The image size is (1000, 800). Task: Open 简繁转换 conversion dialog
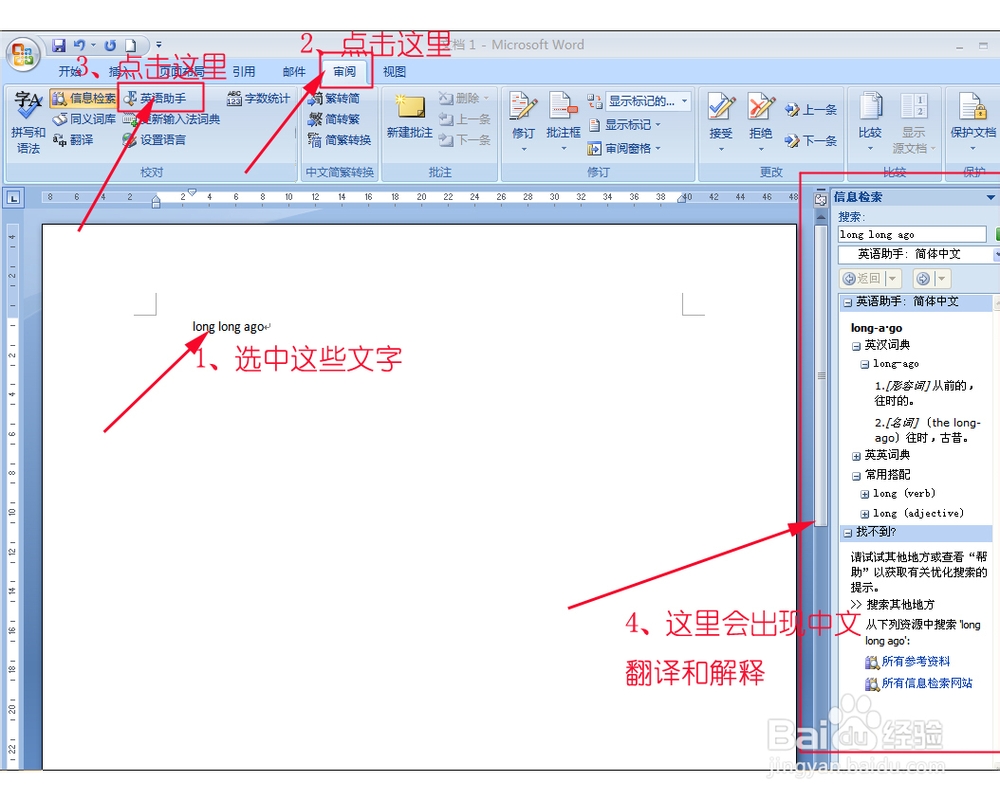coord(339,140)
